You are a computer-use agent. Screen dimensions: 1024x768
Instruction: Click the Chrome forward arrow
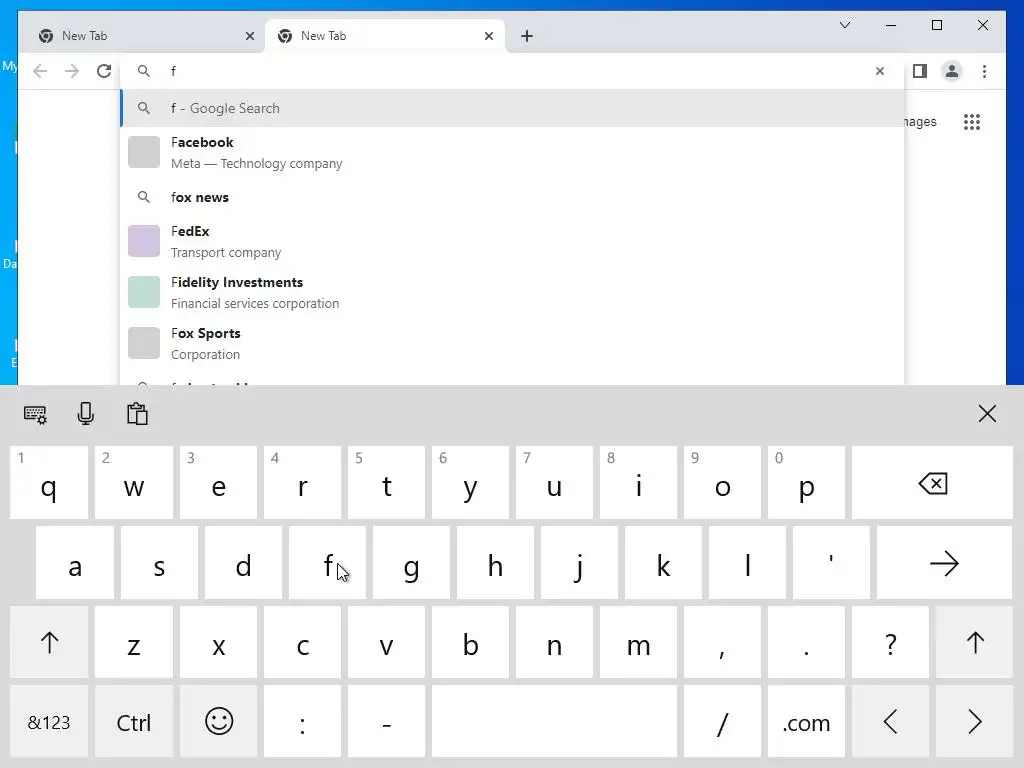pyautogui.click(x=72, y=71)
